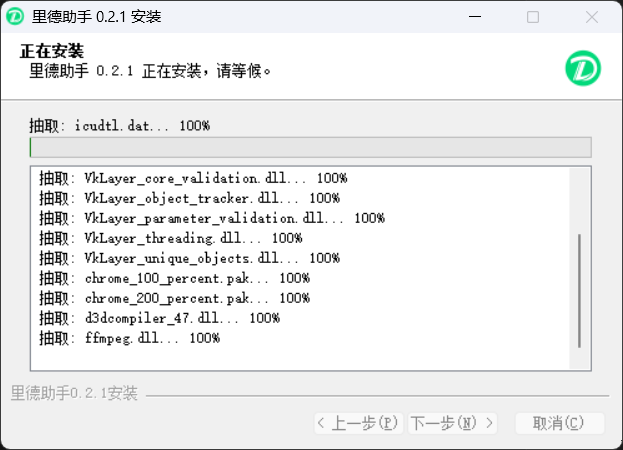Viewport: 623px width, 450px height.
Task: Click the installation progress bar
Action: coord(311,147)
